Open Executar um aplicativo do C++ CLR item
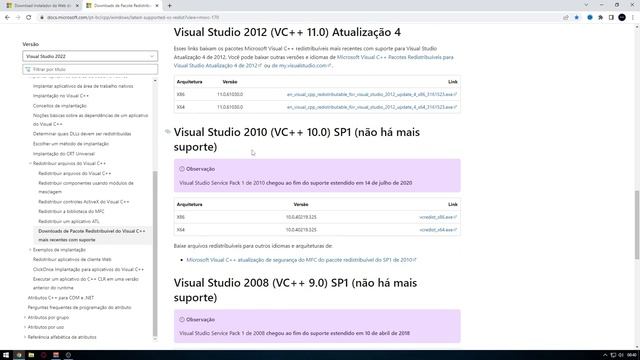Viewport: 640px width, 360px height. click(x=86, y=283)
